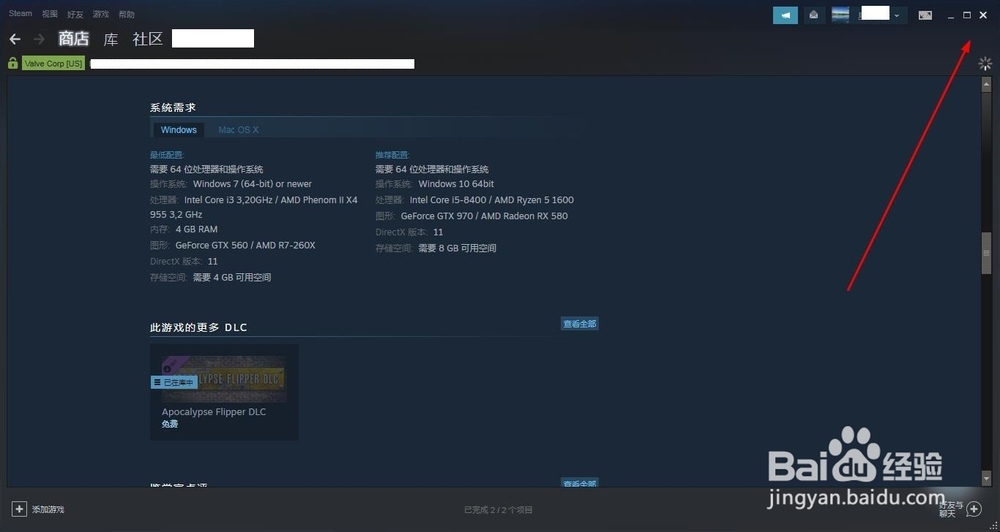Open the announcements megaphone icon
1000x532 pixels.
coord(785,15)
